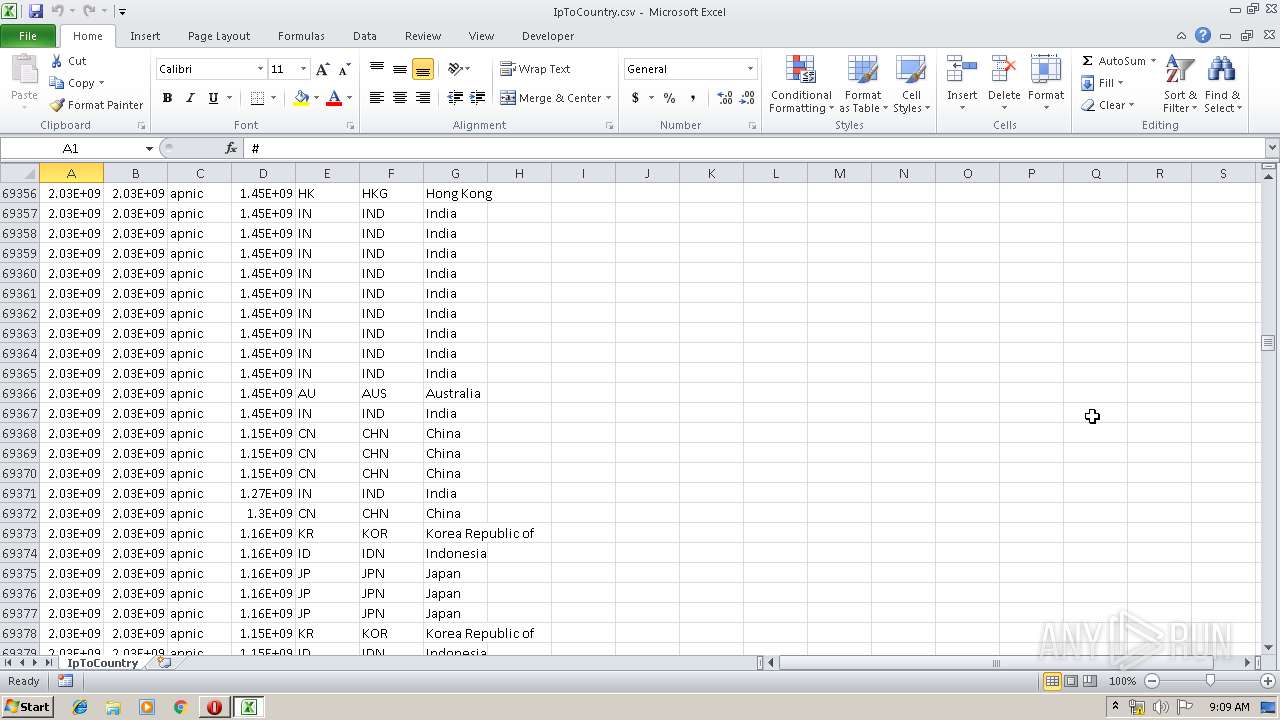Toggle Underline formatting

pos(213,98)
